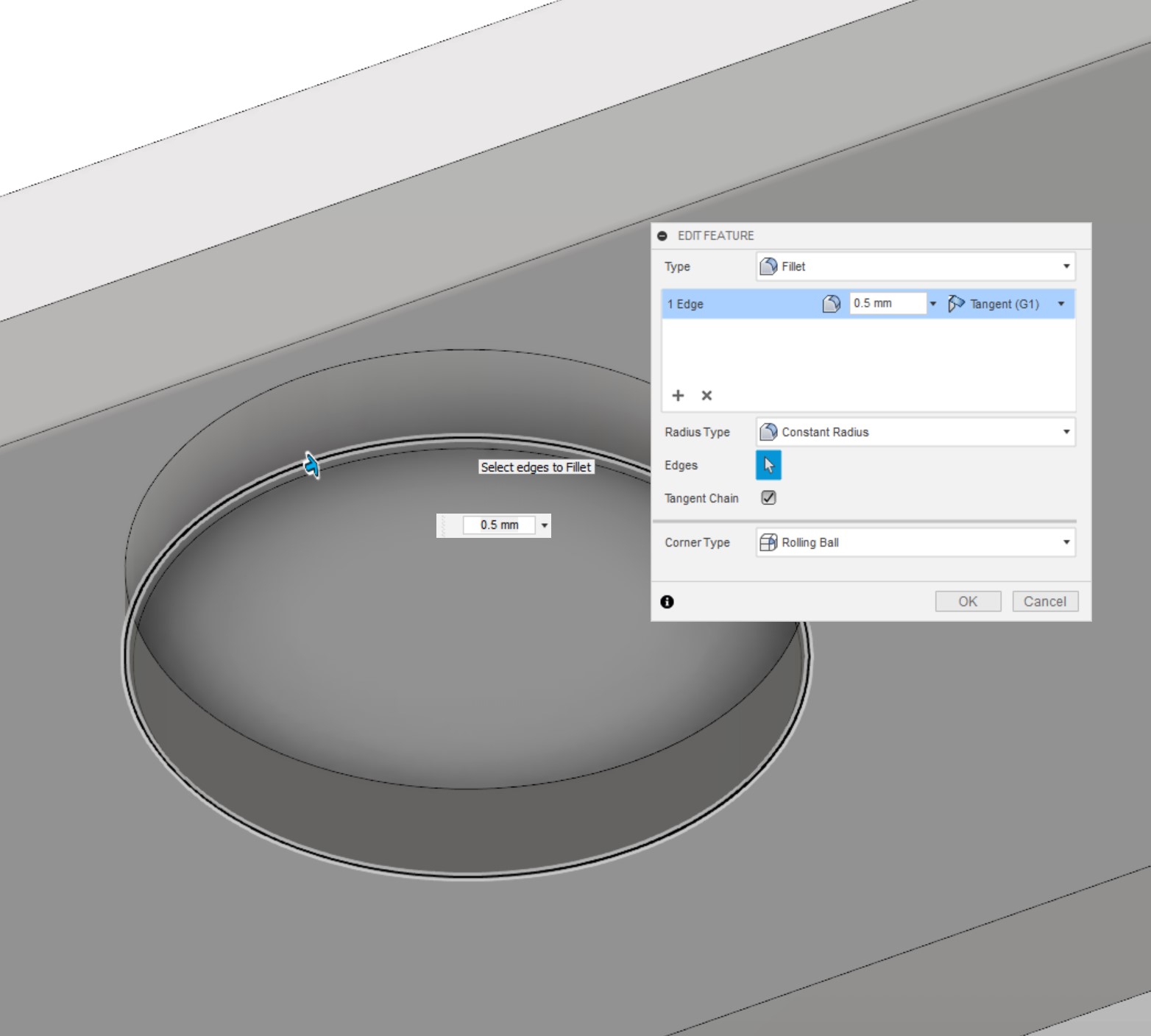Collapse the Edit Feature dialog with minus icon

(662, 235)
